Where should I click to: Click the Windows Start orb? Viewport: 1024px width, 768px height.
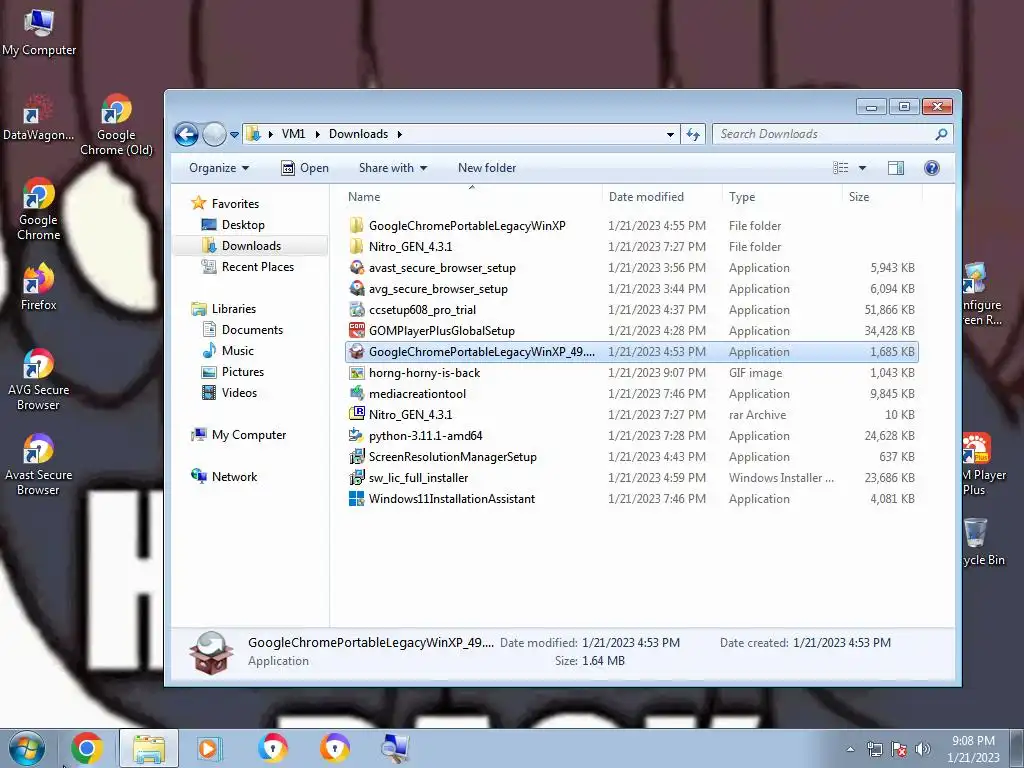[26, 748]
